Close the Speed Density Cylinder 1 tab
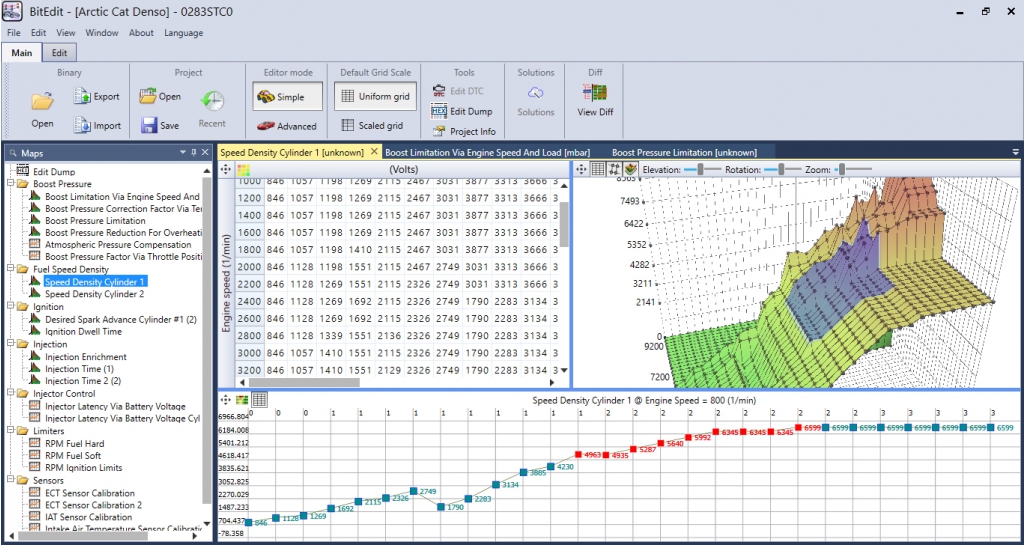The height and width of the screenshot is (545, 1024). pos(374,152)
